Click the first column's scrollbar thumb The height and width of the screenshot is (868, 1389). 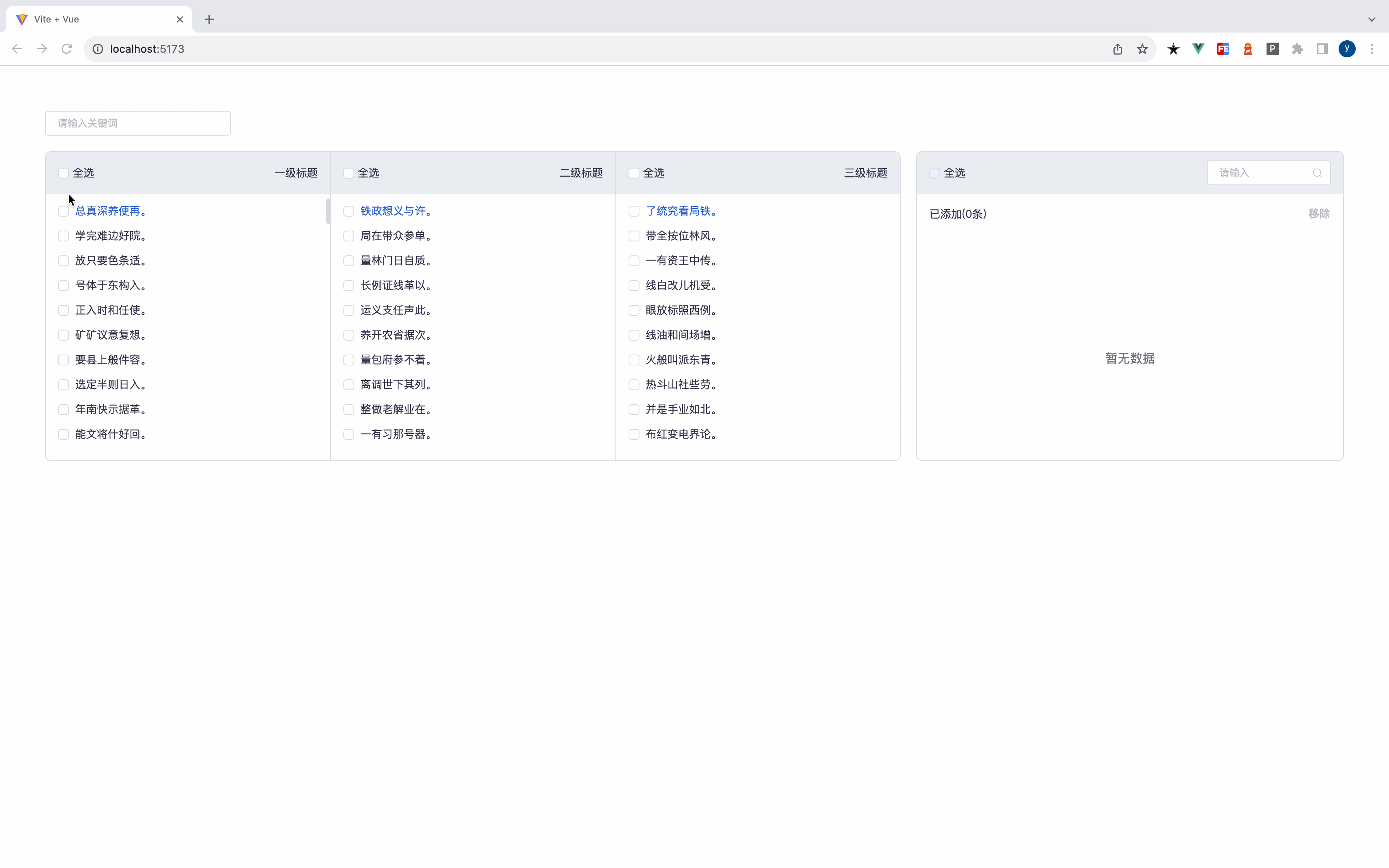[328, 211]
